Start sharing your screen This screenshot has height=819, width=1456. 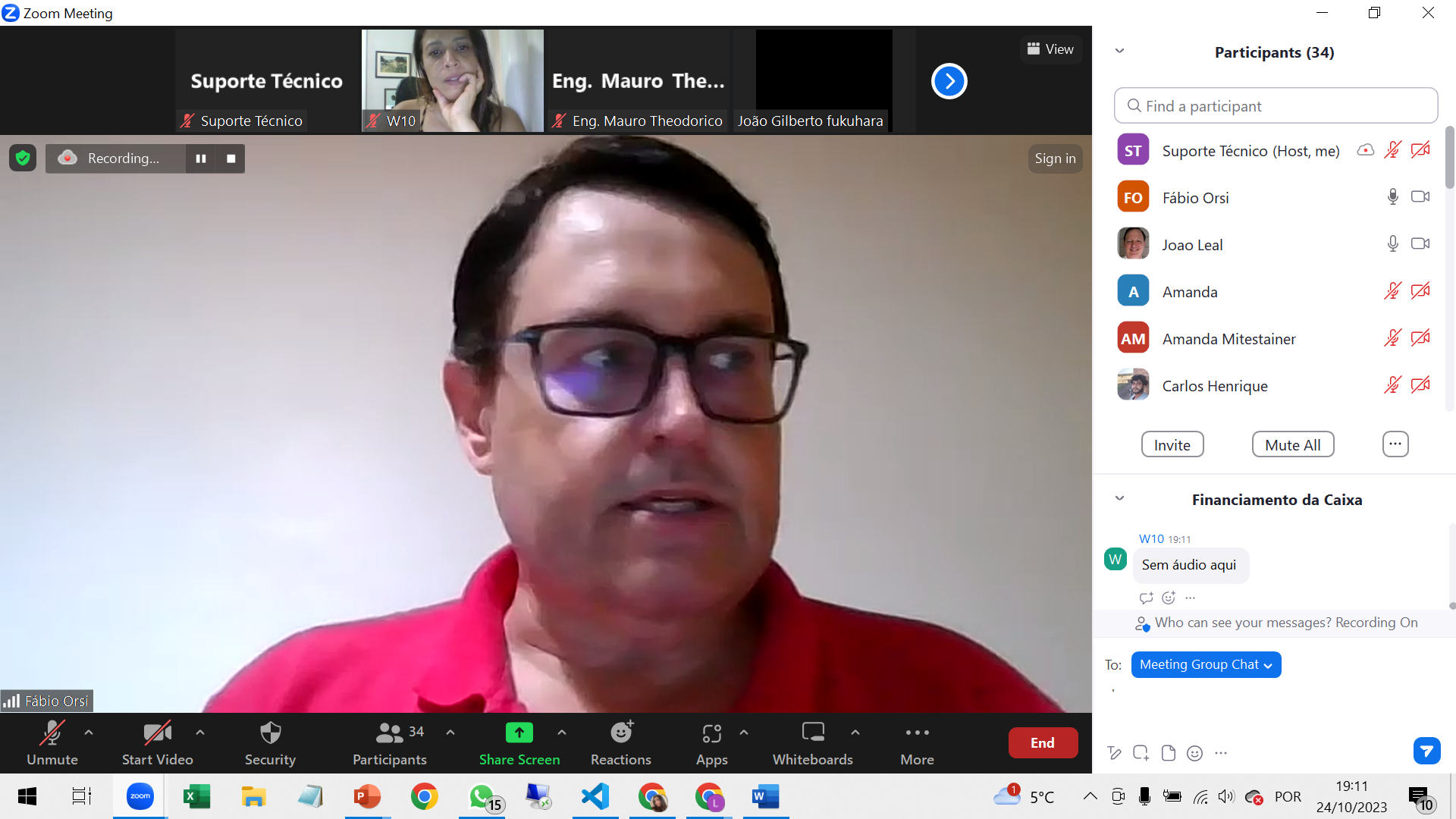tap(519, 743)
